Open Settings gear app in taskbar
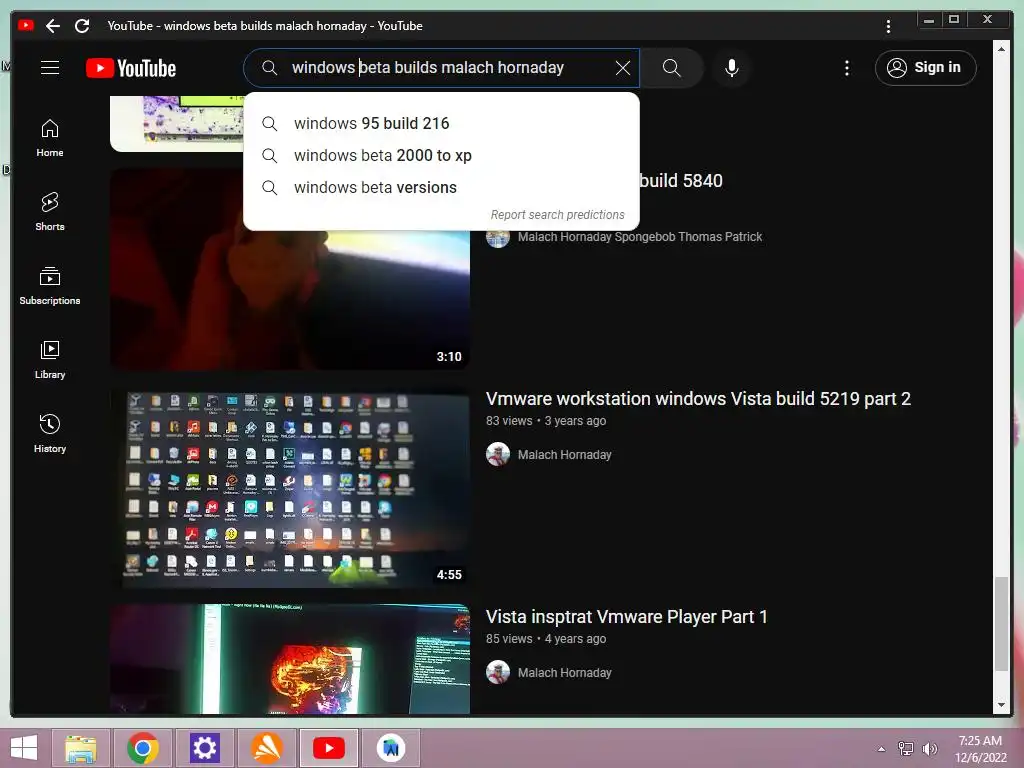 [204, 748]
